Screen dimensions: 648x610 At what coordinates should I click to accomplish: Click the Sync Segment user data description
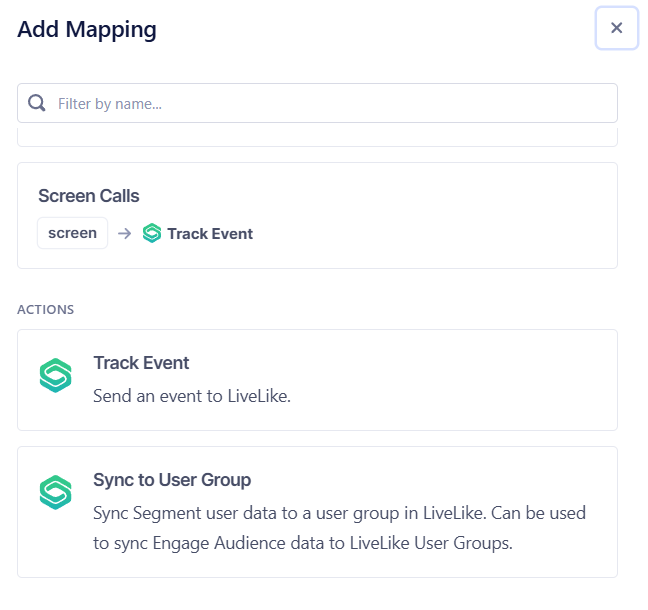click(339, 528)
